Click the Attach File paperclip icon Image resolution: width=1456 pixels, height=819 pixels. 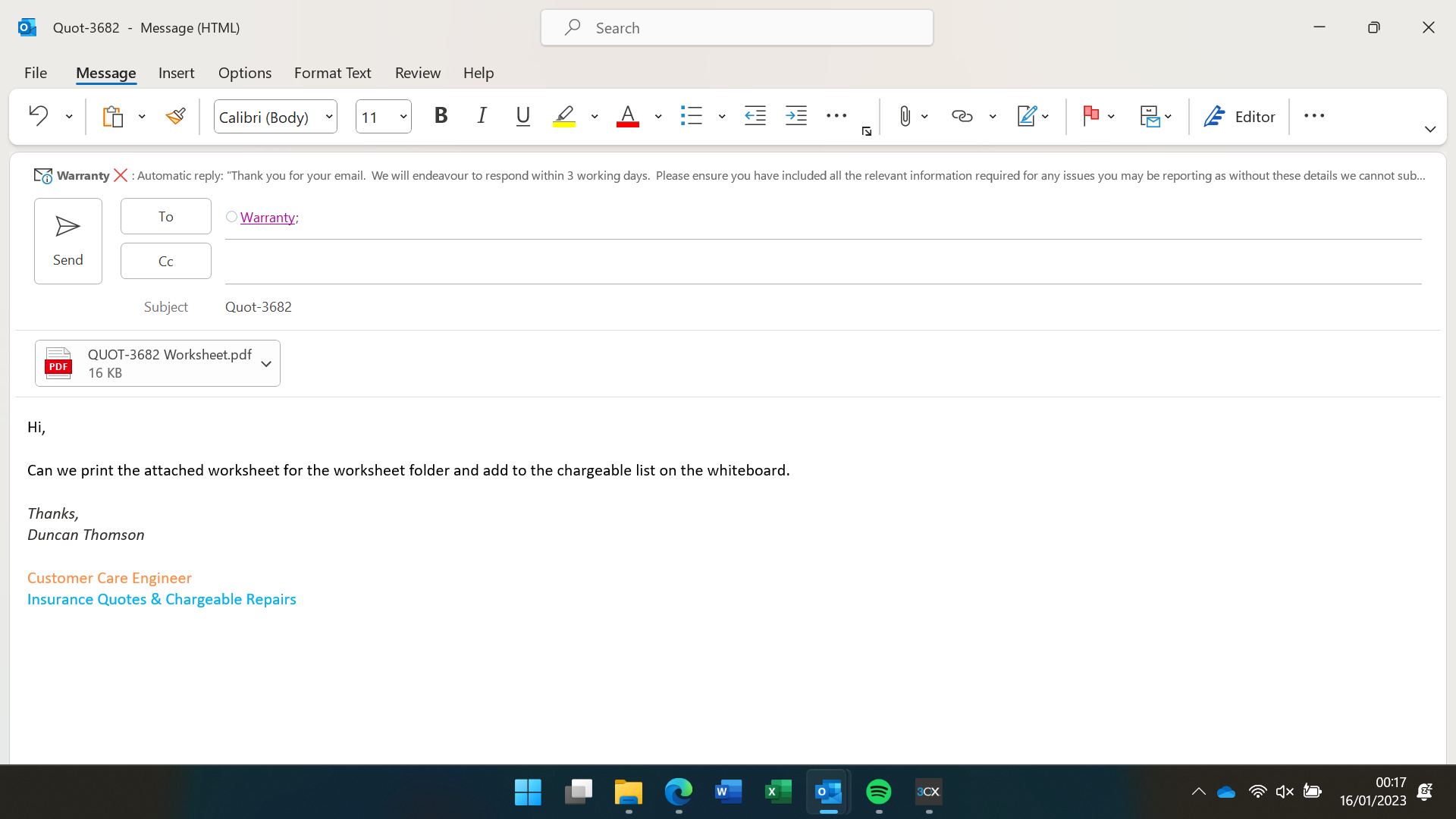click(x=905, y=116)
